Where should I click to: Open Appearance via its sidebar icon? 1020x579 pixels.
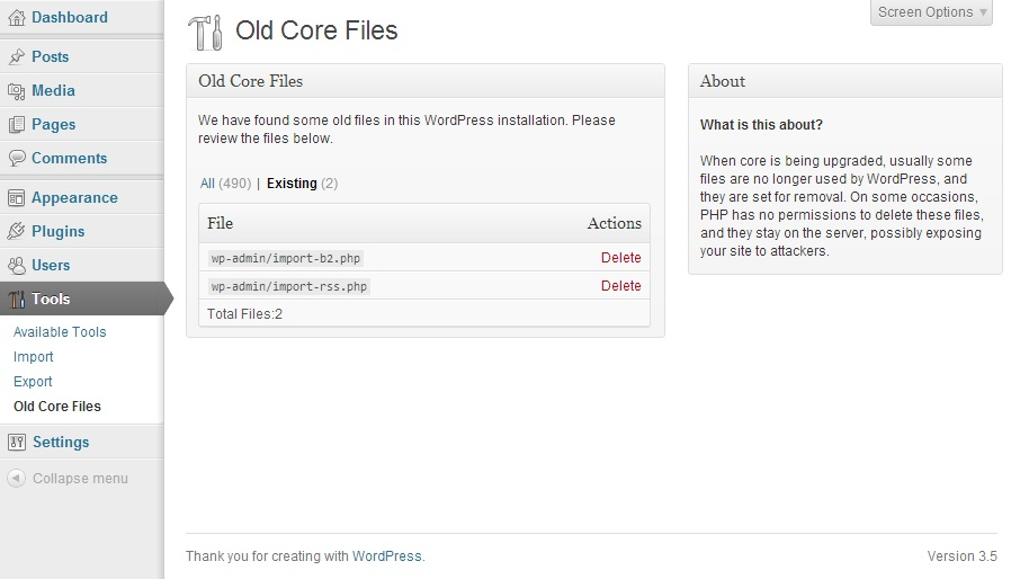pyautogui.click(x=16, y=197)
